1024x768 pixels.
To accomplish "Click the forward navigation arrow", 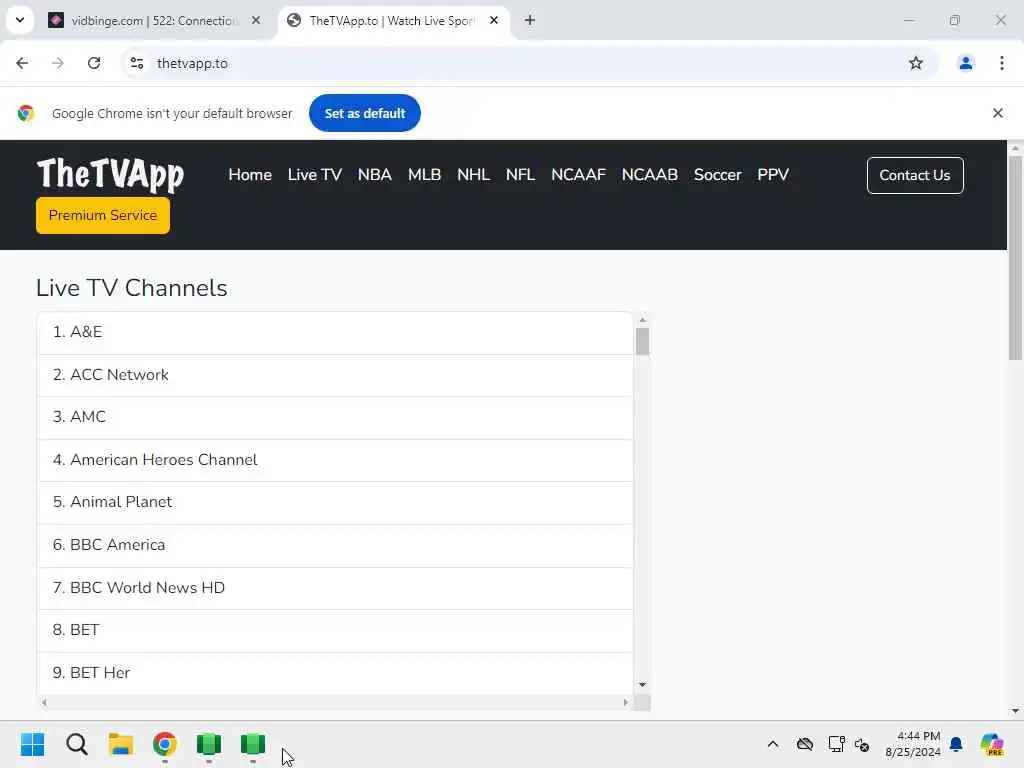I will pos(58,63).
